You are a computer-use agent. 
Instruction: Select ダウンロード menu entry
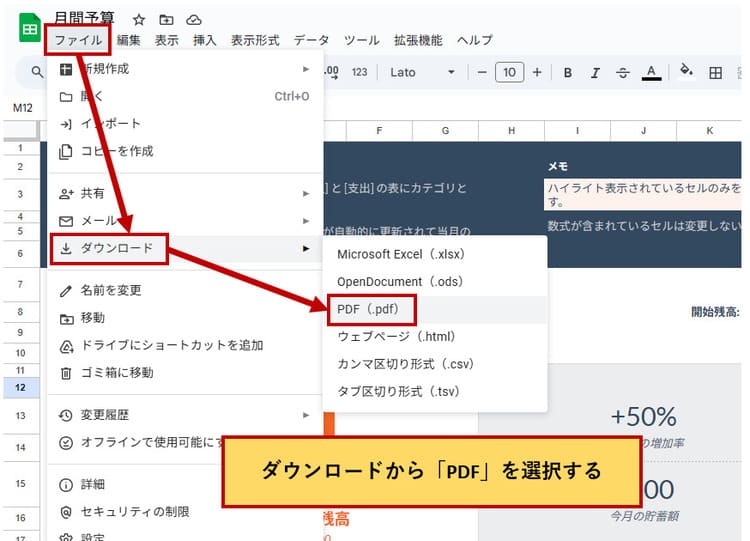coord(186,249)
